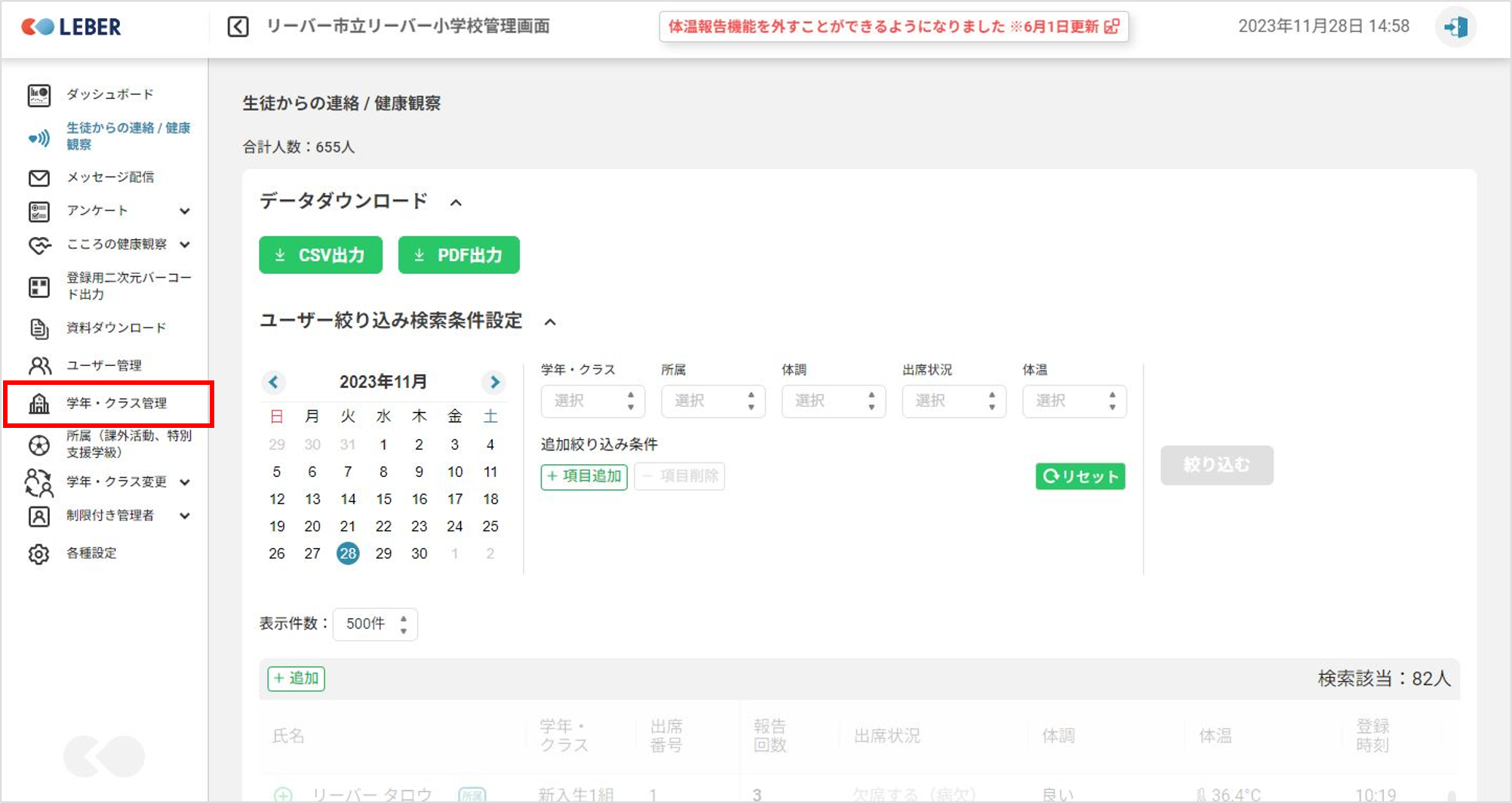
Task: Click the CSV出力 button
Action: [321, 255]
